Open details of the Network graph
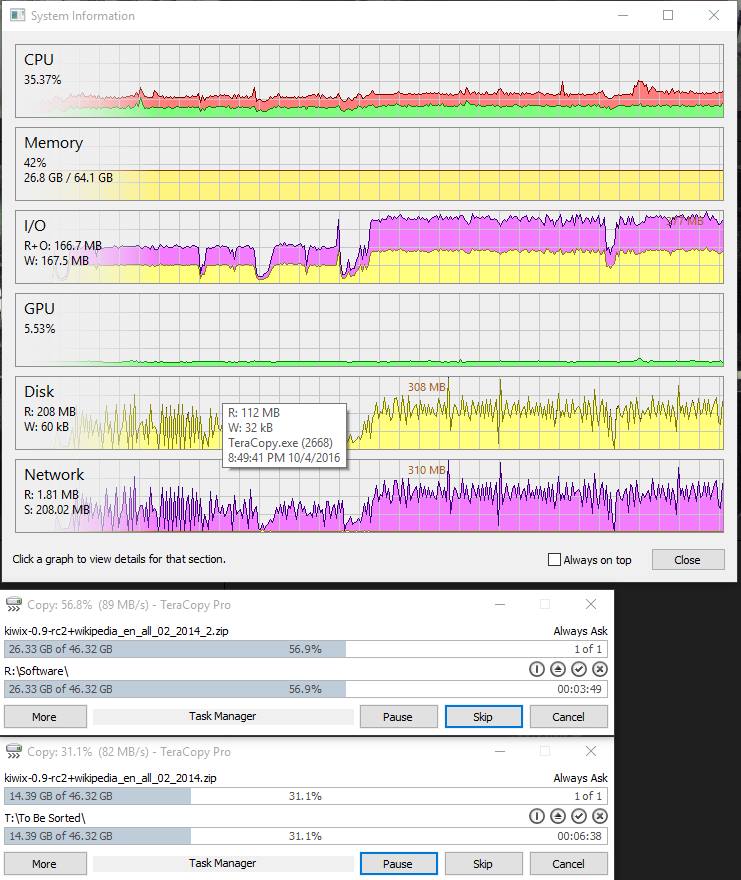This screenshot has width=741, height=880. [369, 496]
